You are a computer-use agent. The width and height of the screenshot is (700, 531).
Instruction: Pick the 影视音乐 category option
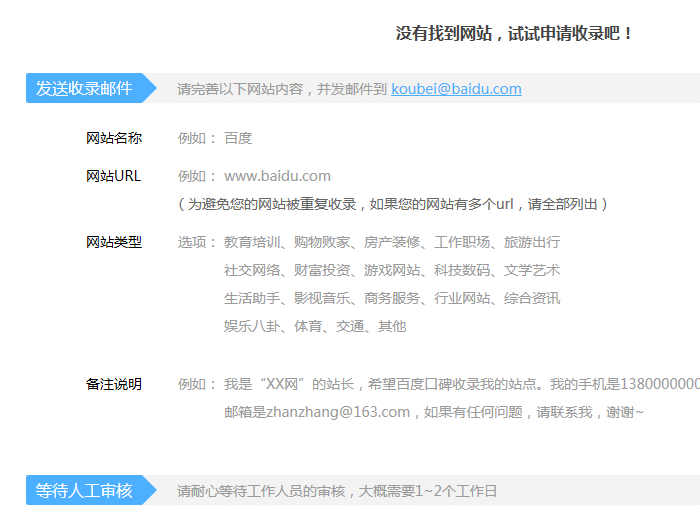click(x=322, y=298)
